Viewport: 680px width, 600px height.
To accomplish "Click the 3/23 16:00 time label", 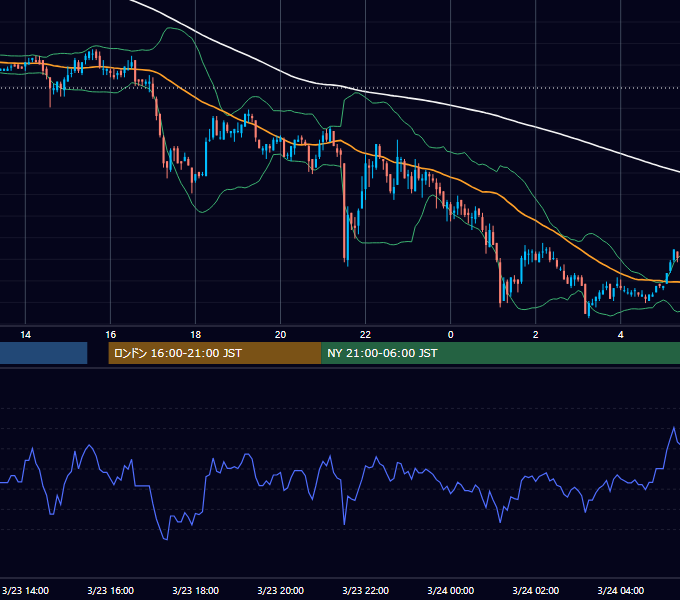I will [111, 590].
